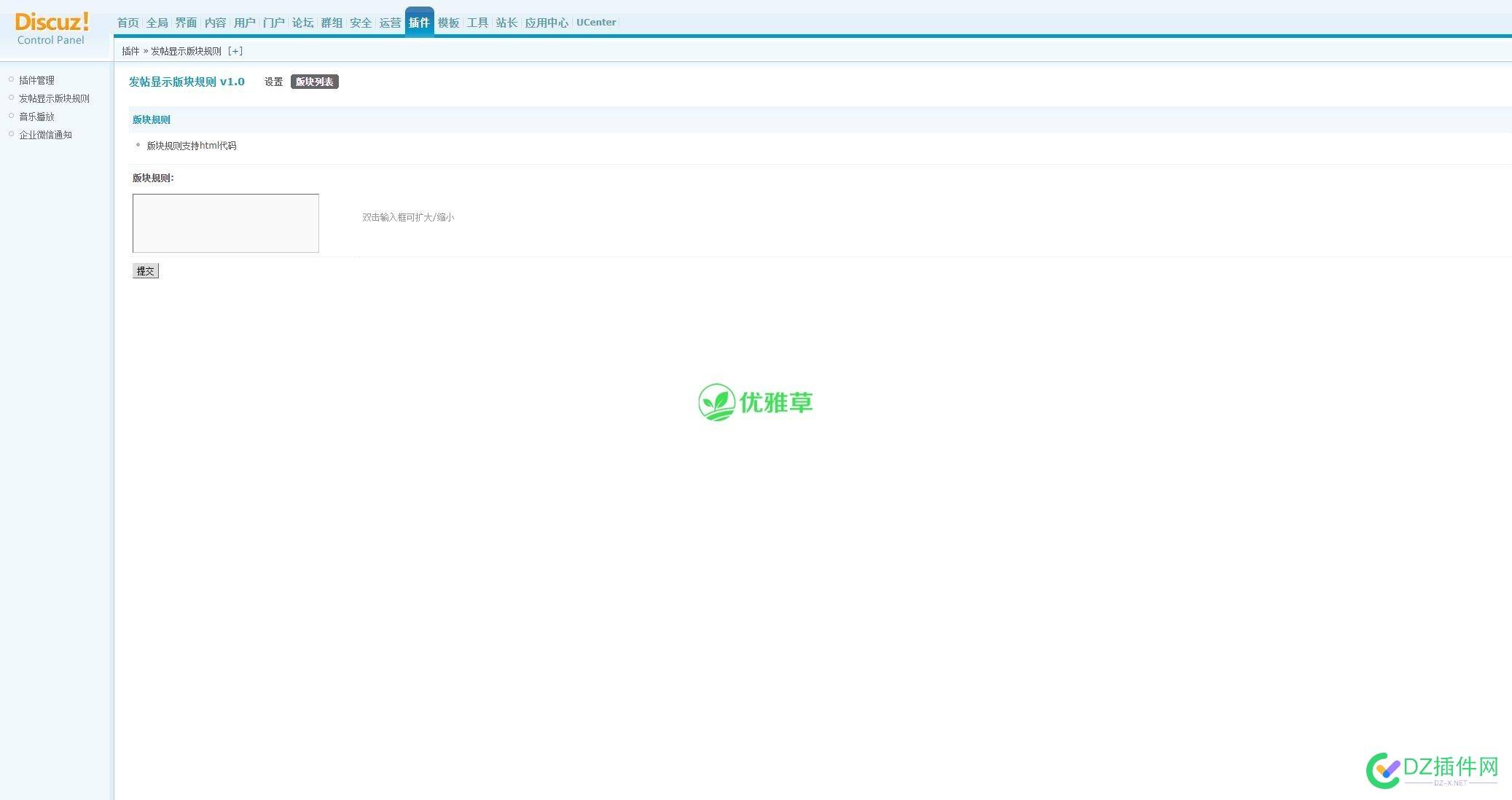Image resolution: width=1512 pixels, height=800 pixels.
Task: Open the 运营 menu tab
Action: click(x=390, y=23)
